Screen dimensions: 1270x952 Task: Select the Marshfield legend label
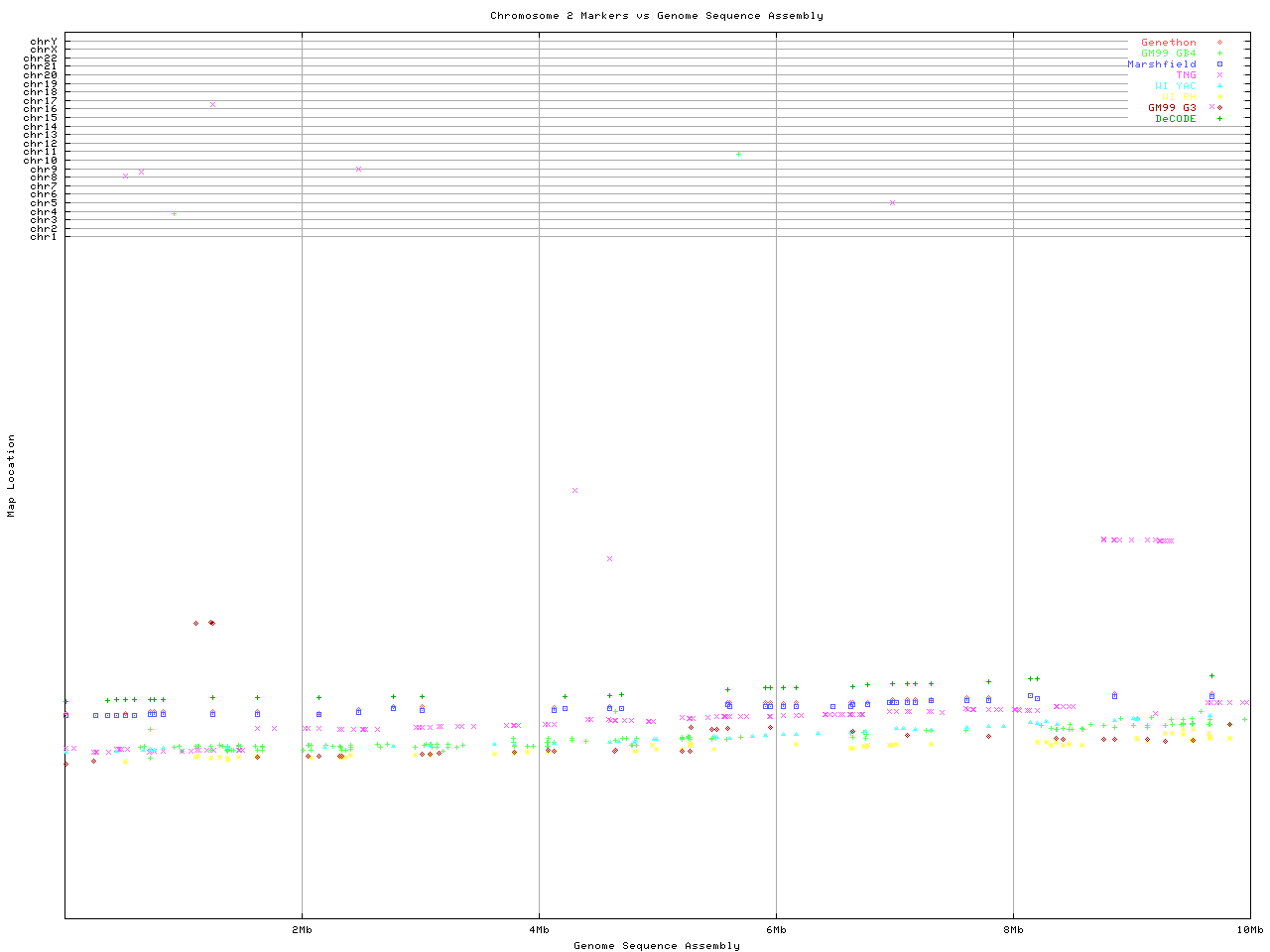1161,64
